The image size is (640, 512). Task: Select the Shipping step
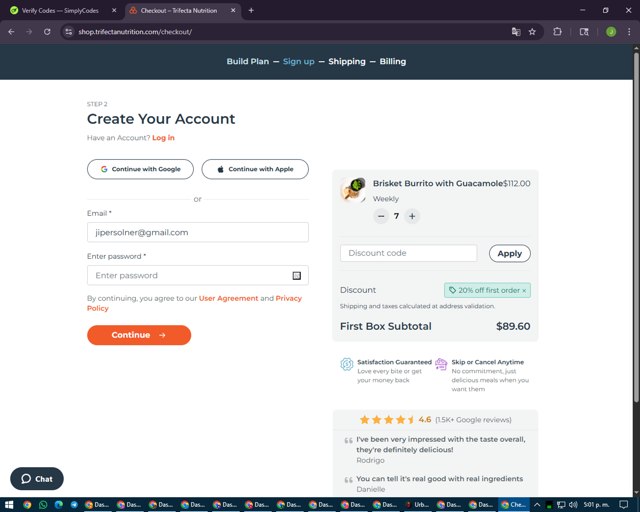pos(347,61)
